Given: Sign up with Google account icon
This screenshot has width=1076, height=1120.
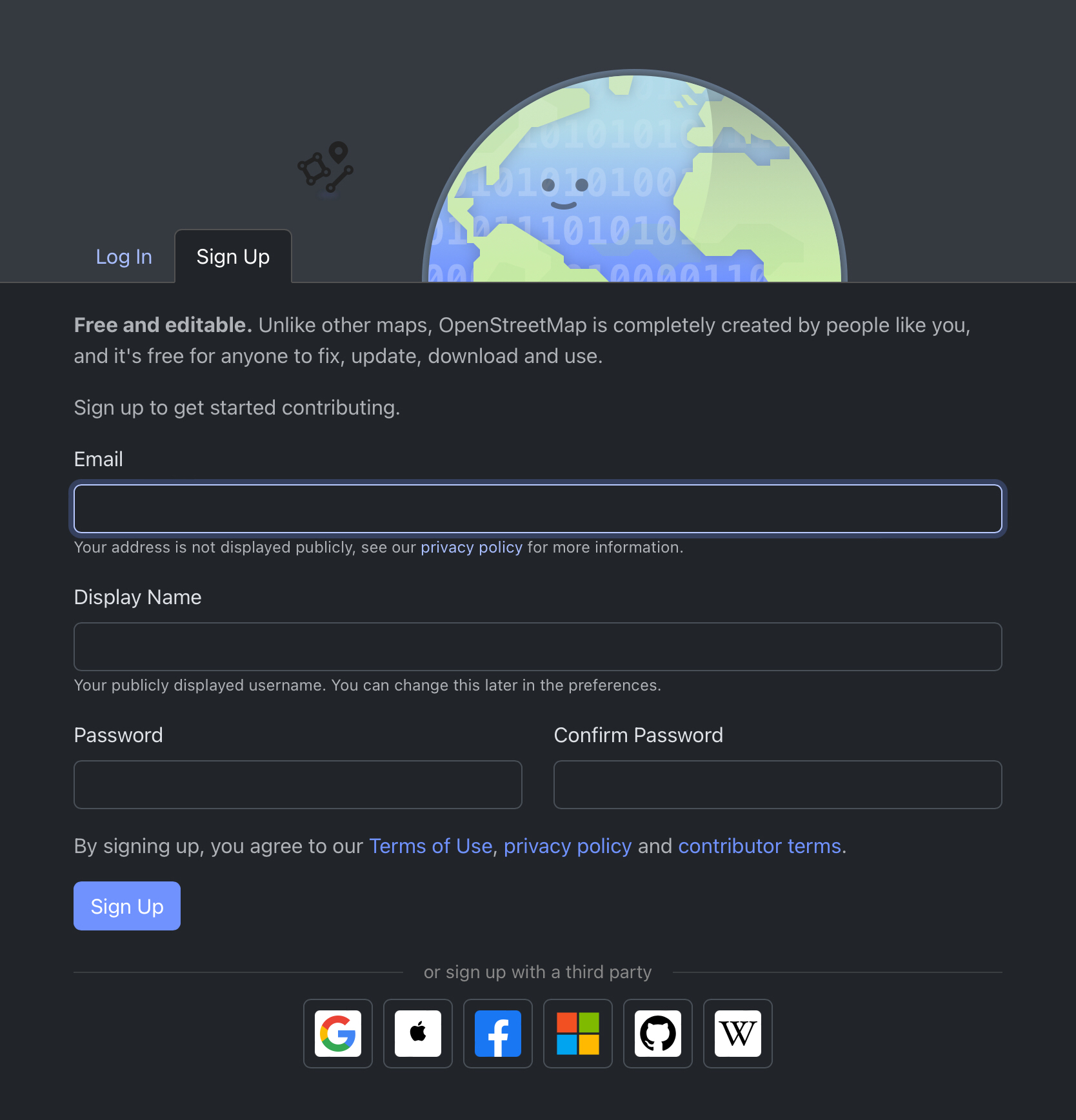Looking at the screenshot, I should click(338, 1034).
